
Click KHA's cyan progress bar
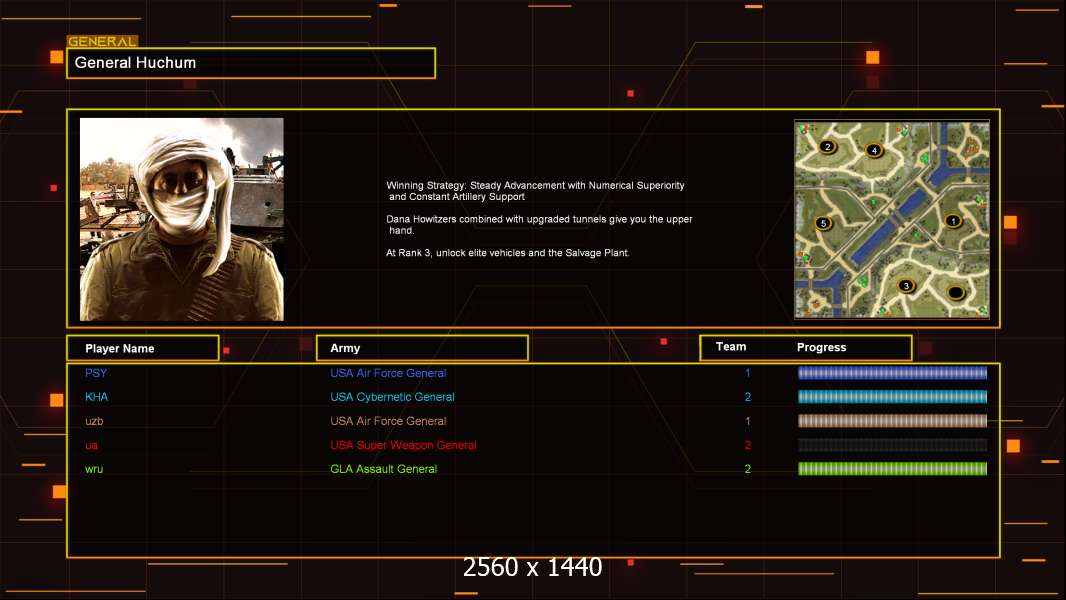(x=892, y=397)
